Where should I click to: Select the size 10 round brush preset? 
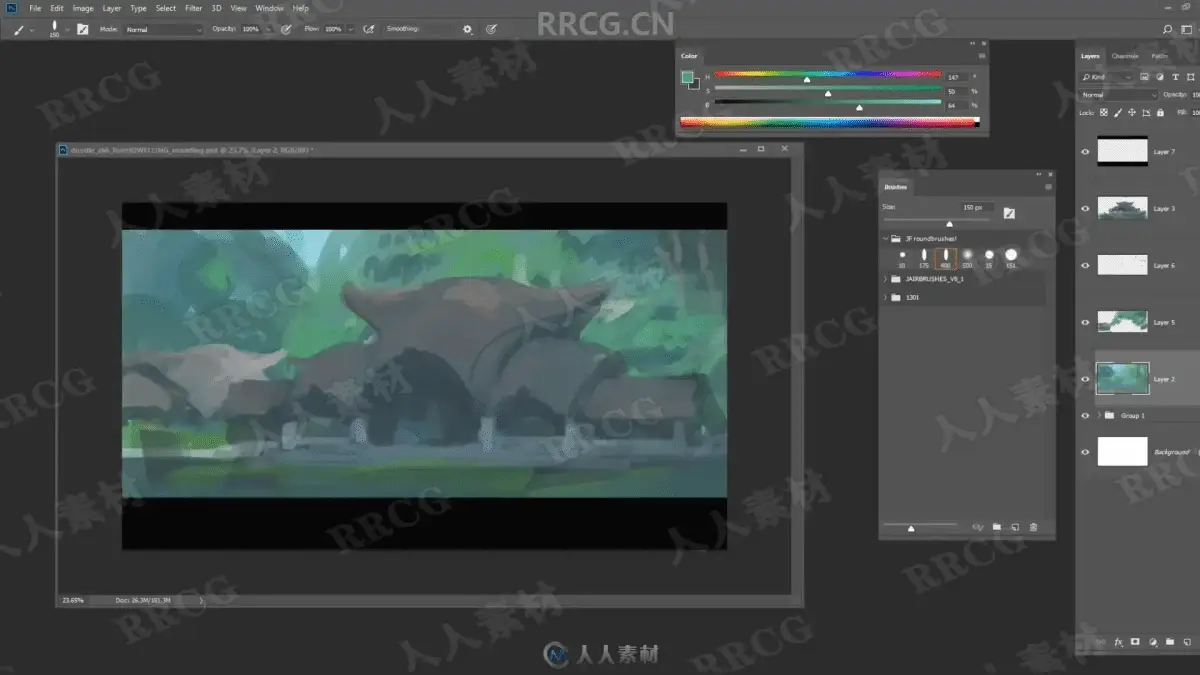tap(902, 258)
